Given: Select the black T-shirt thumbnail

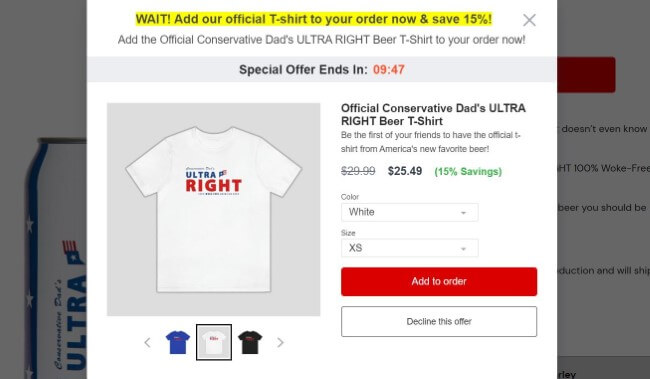Looking at the screenshot, I should coord(250,343).
